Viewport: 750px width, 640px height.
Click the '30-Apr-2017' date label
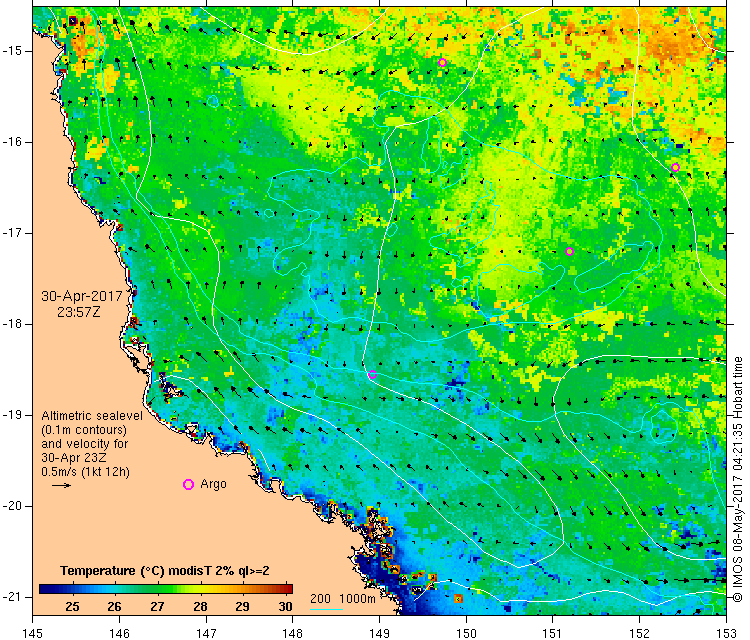[82, 296]
